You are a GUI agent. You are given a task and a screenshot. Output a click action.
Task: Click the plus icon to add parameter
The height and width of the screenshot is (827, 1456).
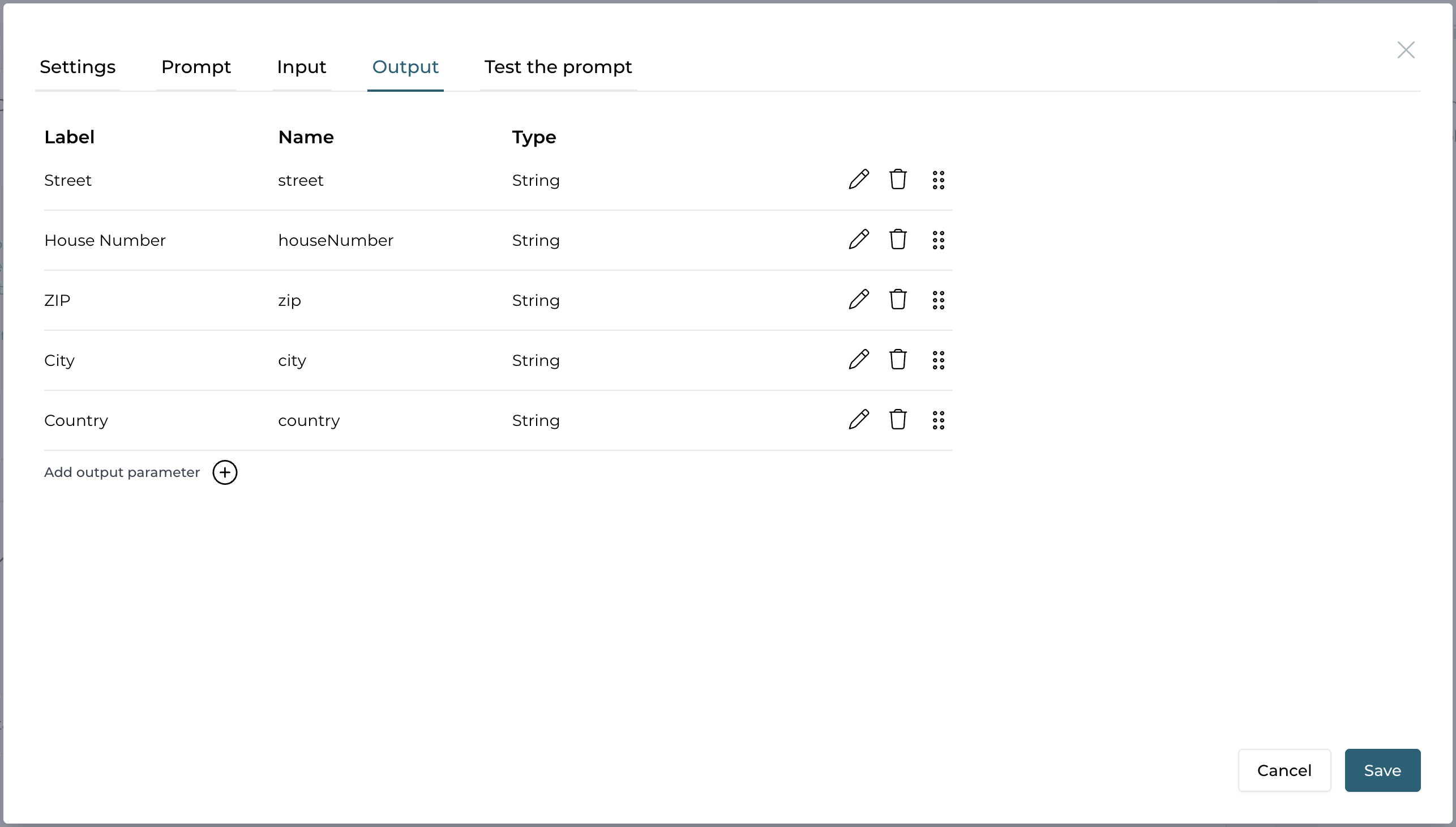[225, 472]
